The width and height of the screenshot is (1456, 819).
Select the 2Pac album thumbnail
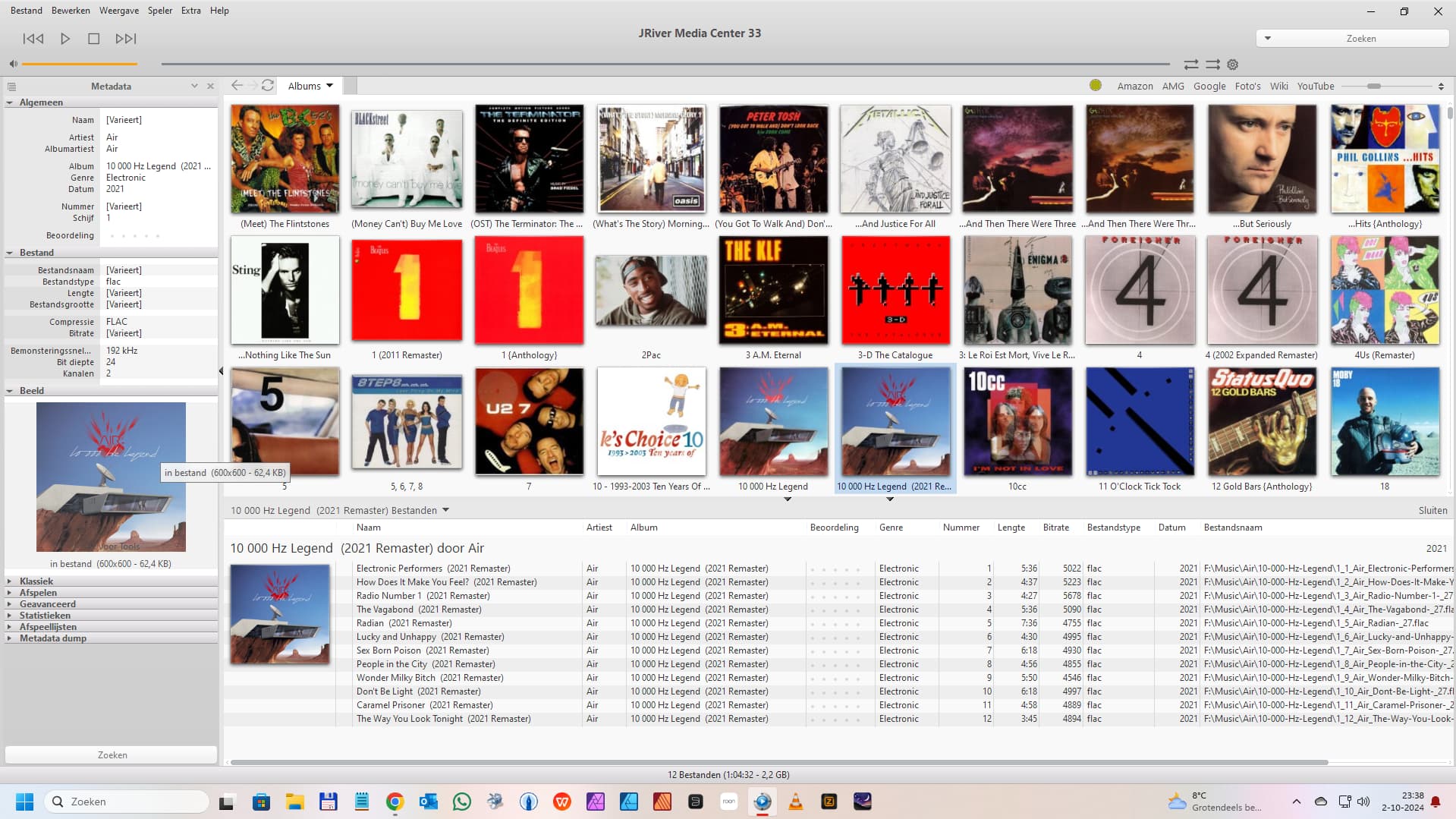(x=651, y=291)
